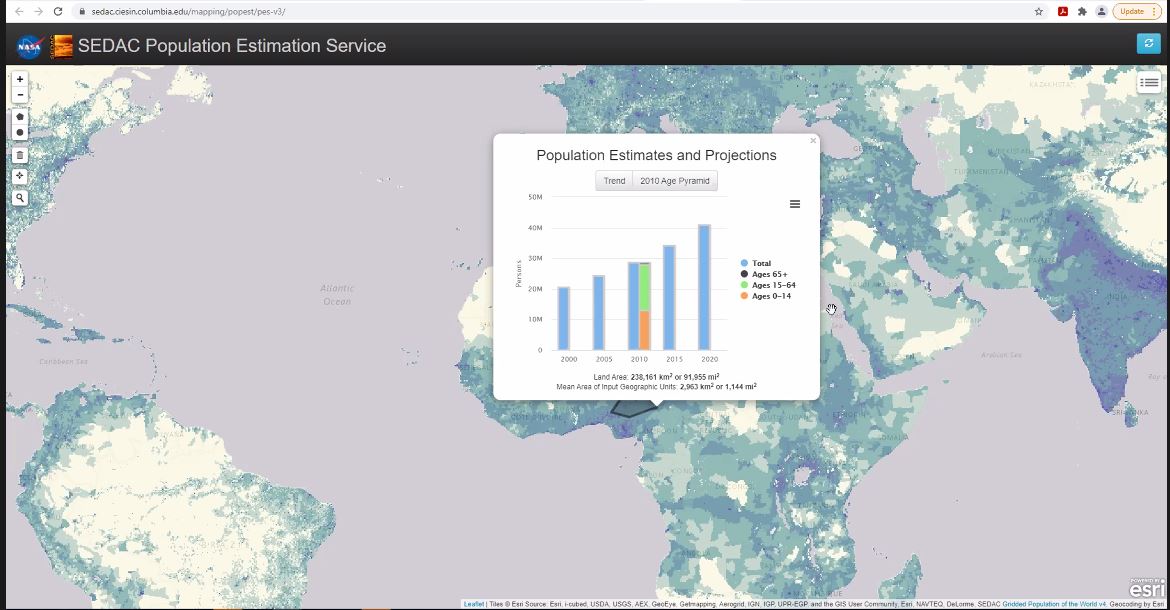Open the Leaflet attribution link
This screenshot has width=1170, height=610.
[474, 604]
